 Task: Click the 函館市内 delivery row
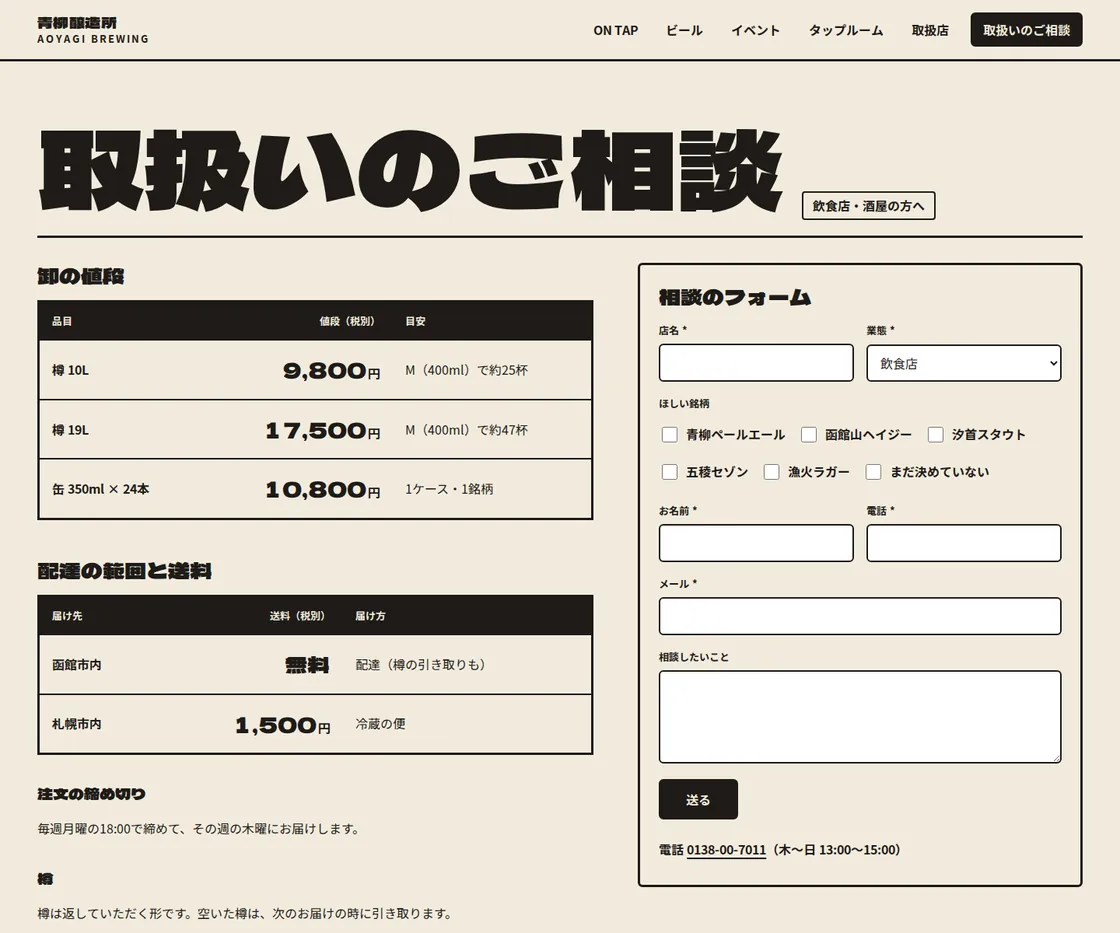point(315,664)
